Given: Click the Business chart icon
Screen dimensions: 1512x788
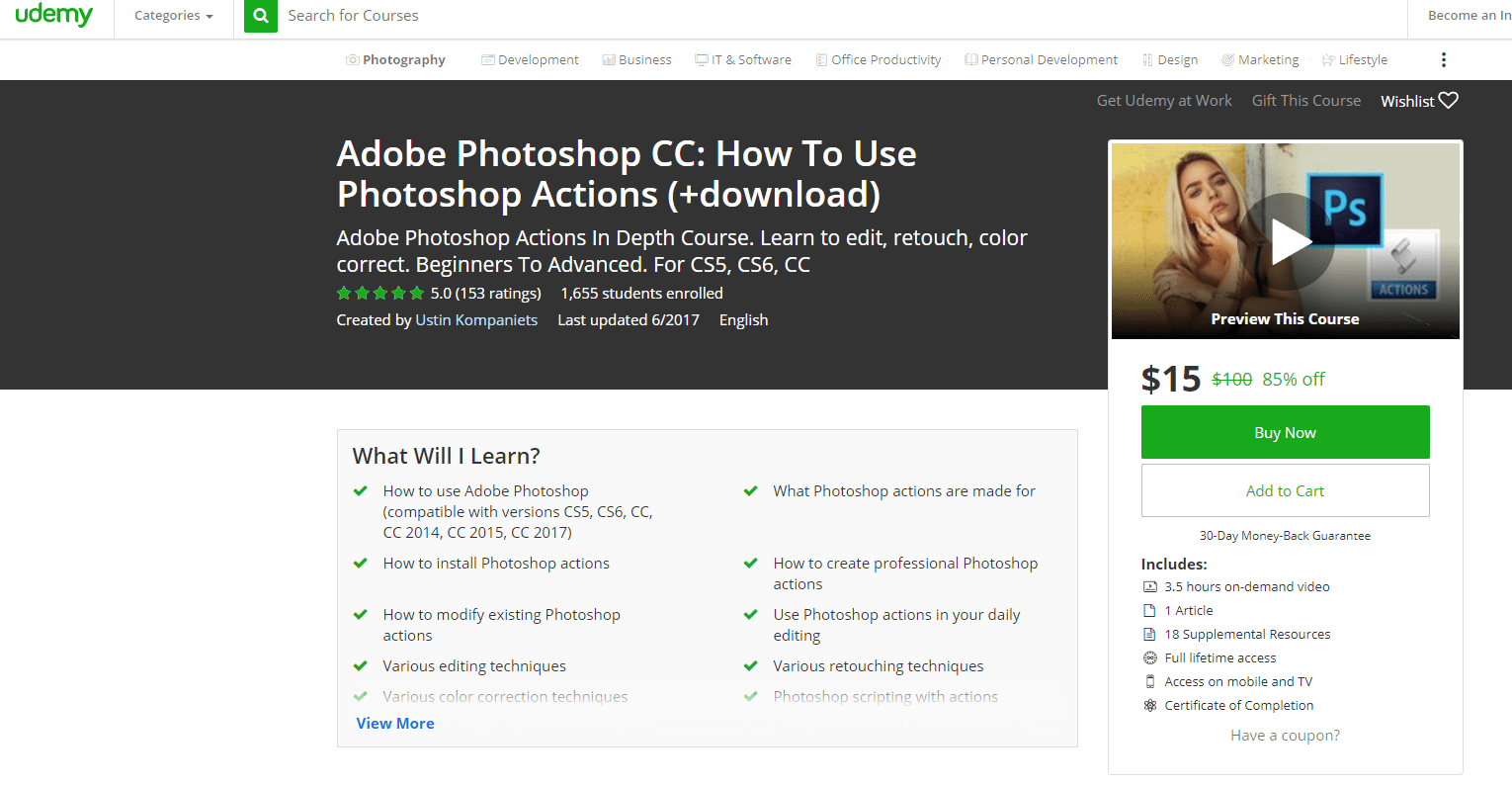Looking at the screenshot, I should (x=609, y=60).
